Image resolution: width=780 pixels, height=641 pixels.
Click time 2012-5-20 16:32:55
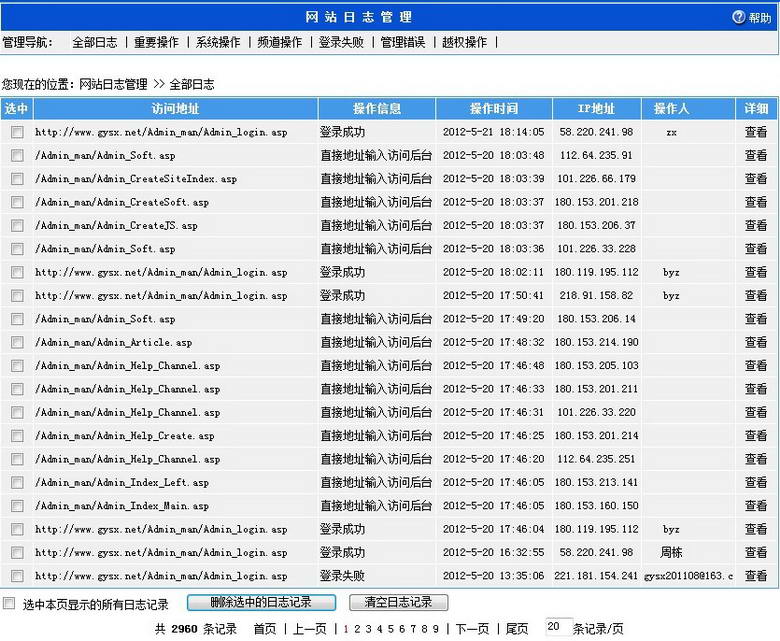click(493, 553)
